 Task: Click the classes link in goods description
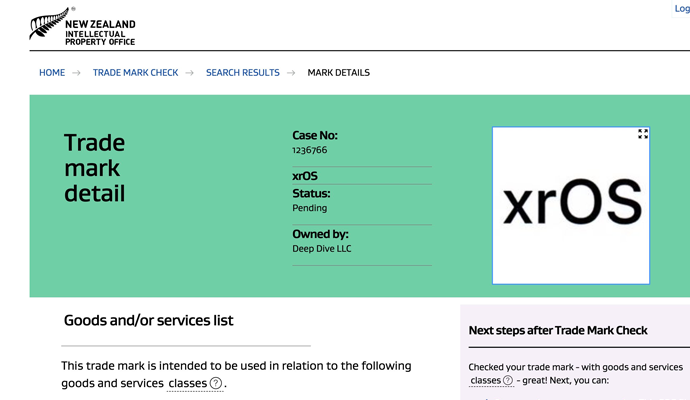click(x=187, y=383)
